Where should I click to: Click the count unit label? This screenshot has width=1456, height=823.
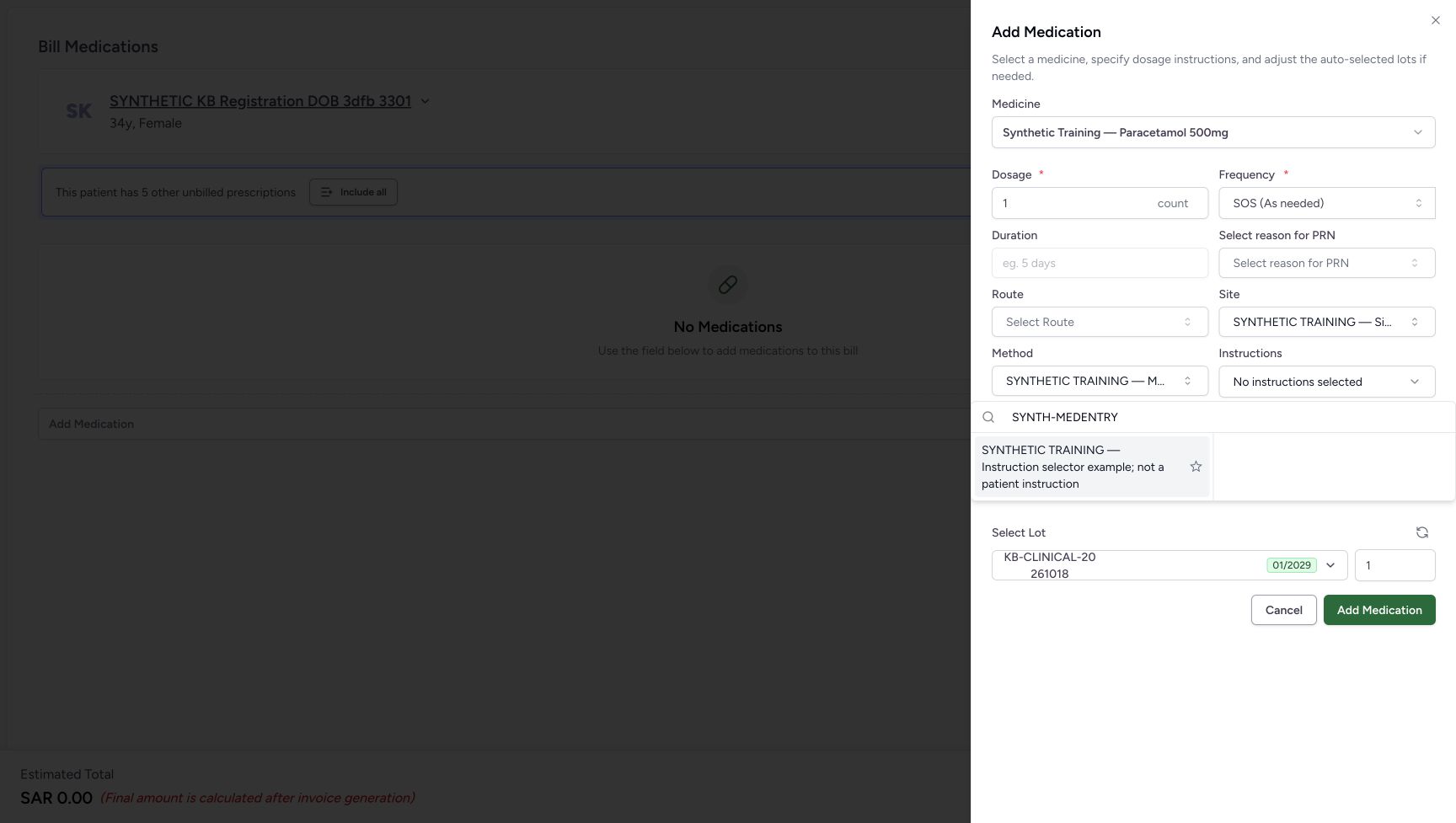1172,203
